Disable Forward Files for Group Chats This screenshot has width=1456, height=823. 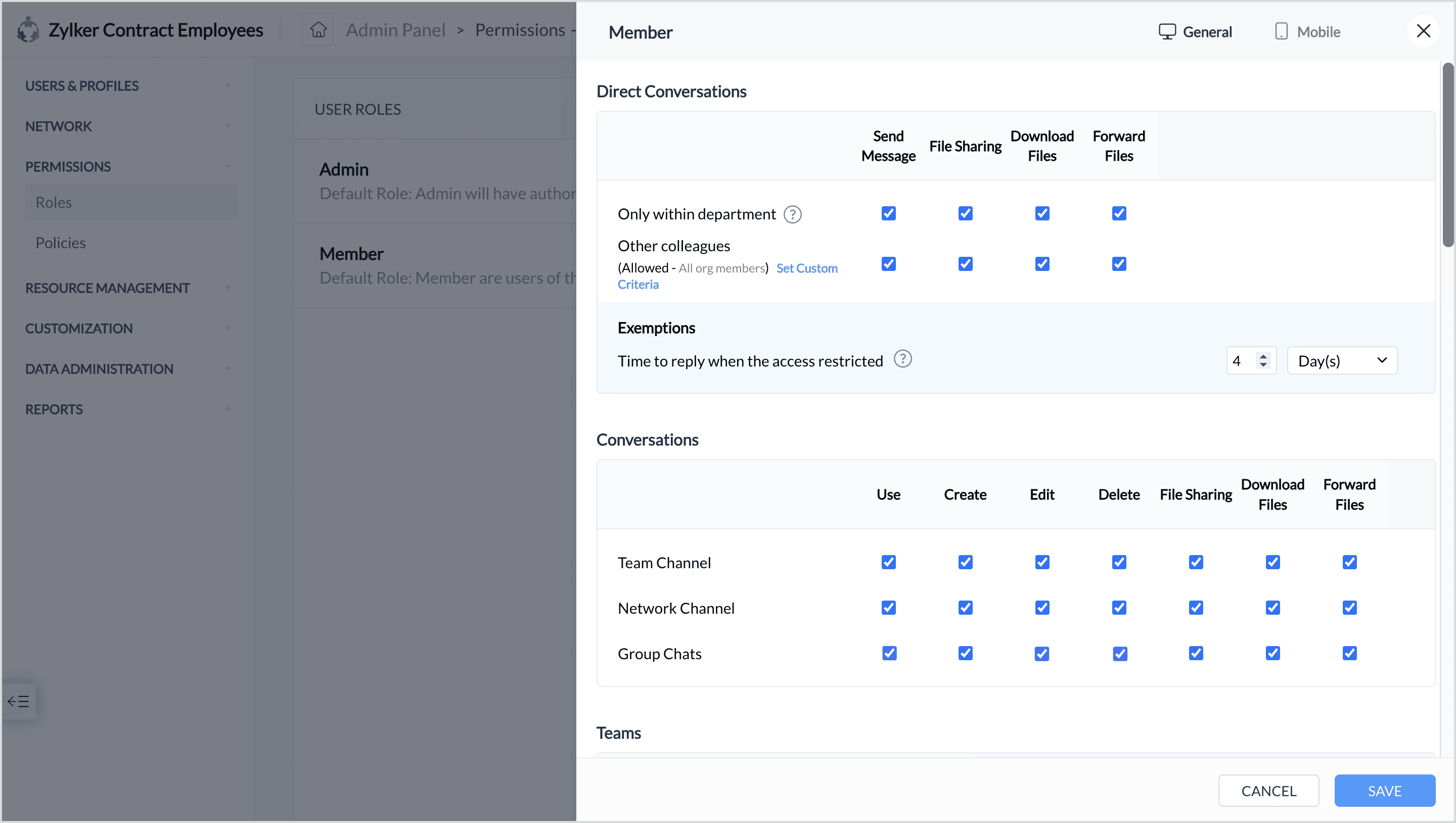pyautogui.click(x=1349, y=654)
